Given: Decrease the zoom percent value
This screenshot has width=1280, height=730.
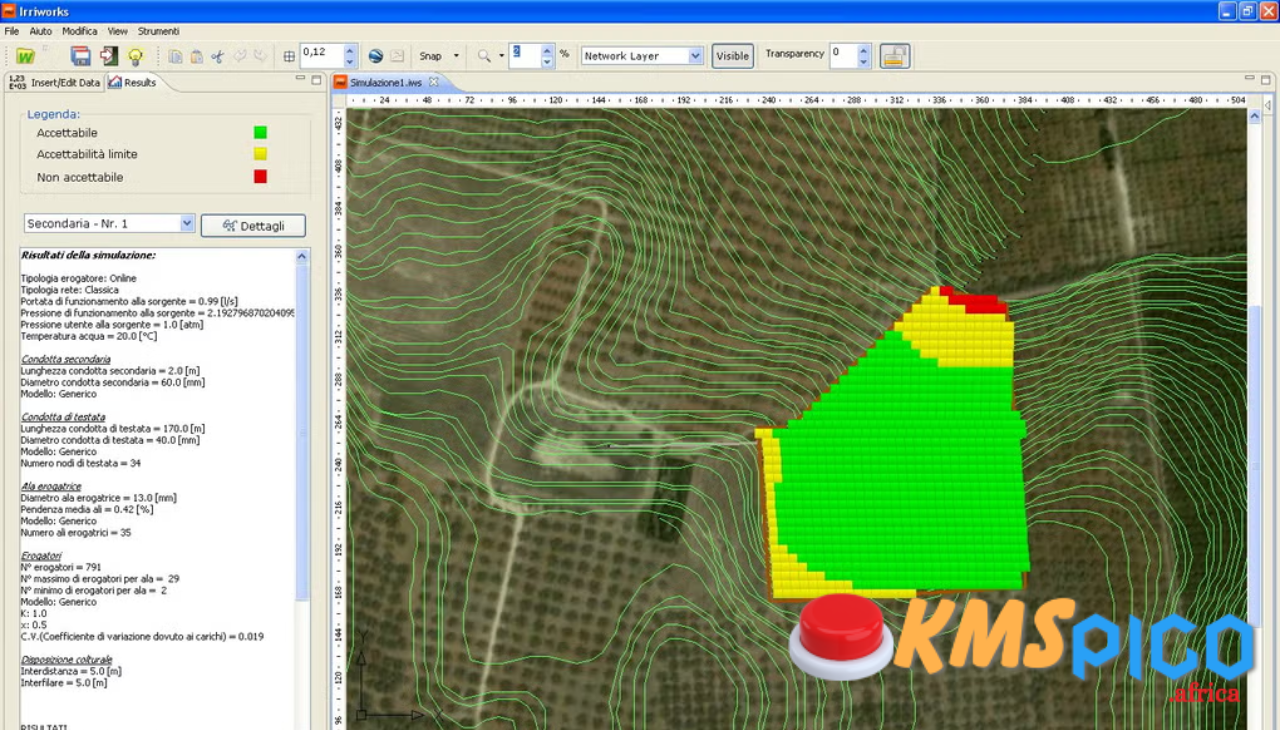Looking at the screenshot, I should pyautogui.click(x=547, y=62).
